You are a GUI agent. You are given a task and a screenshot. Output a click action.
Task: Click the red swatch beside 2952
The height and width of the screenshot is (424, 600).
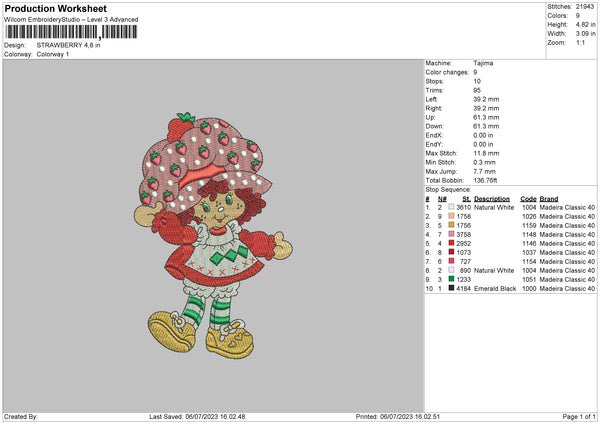452,243
